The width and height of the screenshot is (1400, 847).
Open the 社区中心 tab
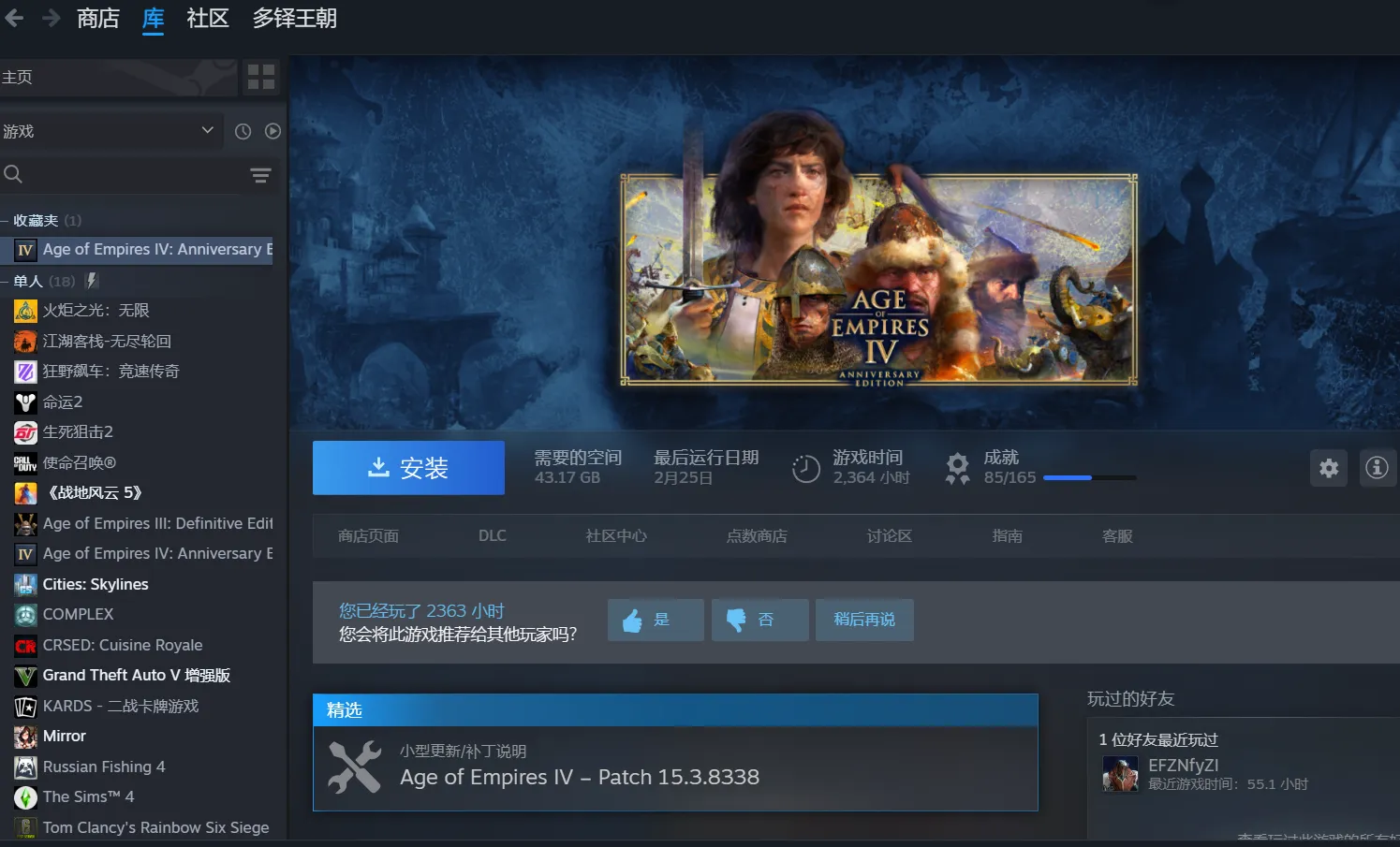coord(615,536)
